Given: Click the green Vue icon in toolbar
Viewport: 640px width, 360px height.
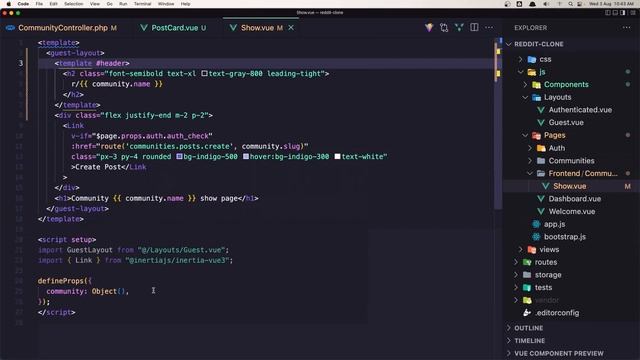Looking at the screenshot, I should point(459,28).
